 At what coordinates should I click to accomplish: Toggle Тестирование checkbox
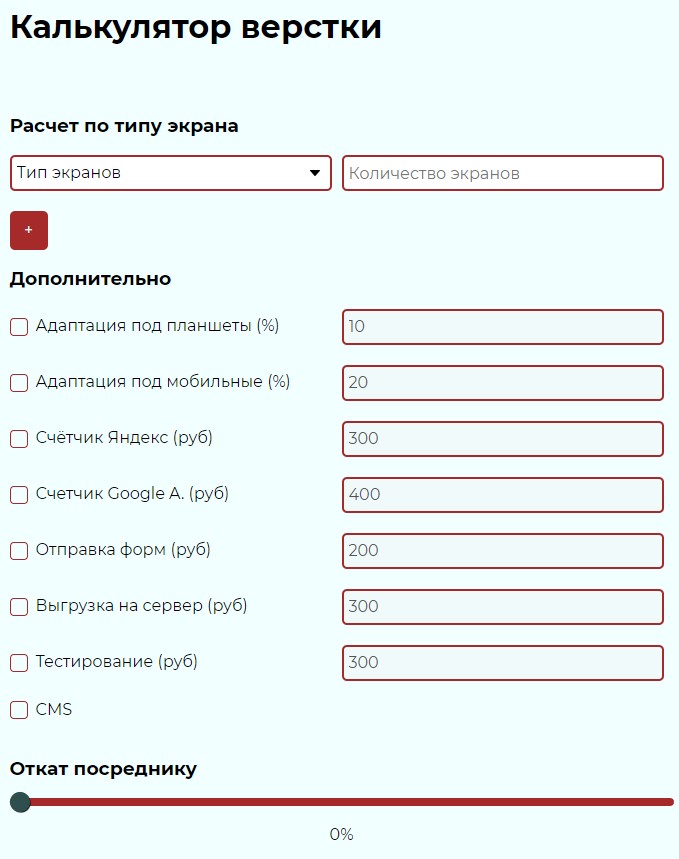pos(19,662)
